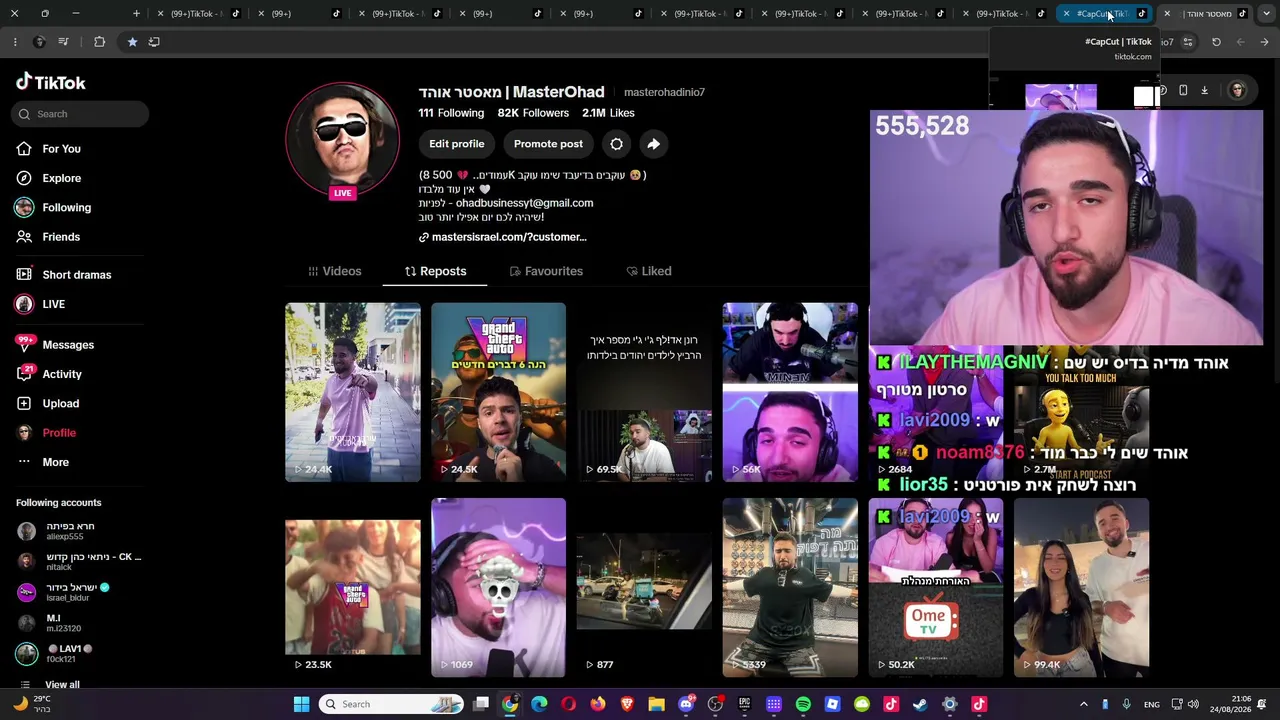Open the TikTok home logo
Viewport: 1280px width, 720px height.
pos(51,83)
